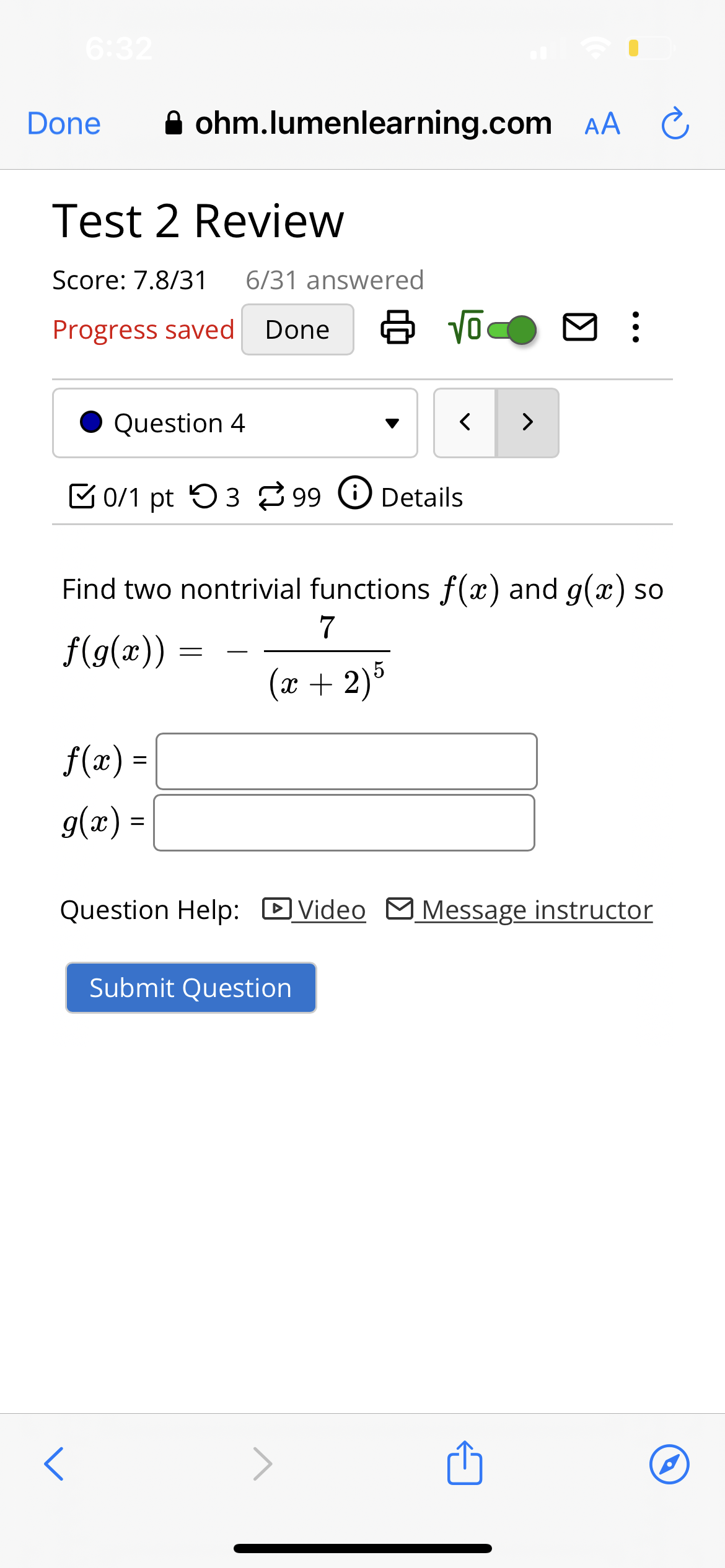Open the AA text size menu

601,124
